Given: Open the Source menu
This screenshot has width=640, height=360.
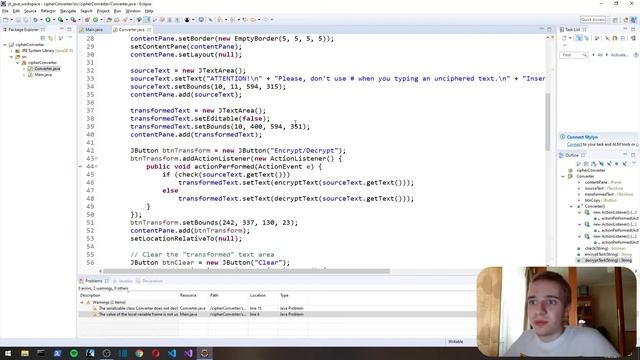Looking at the screenshot, I should click(x=30, y=11).
